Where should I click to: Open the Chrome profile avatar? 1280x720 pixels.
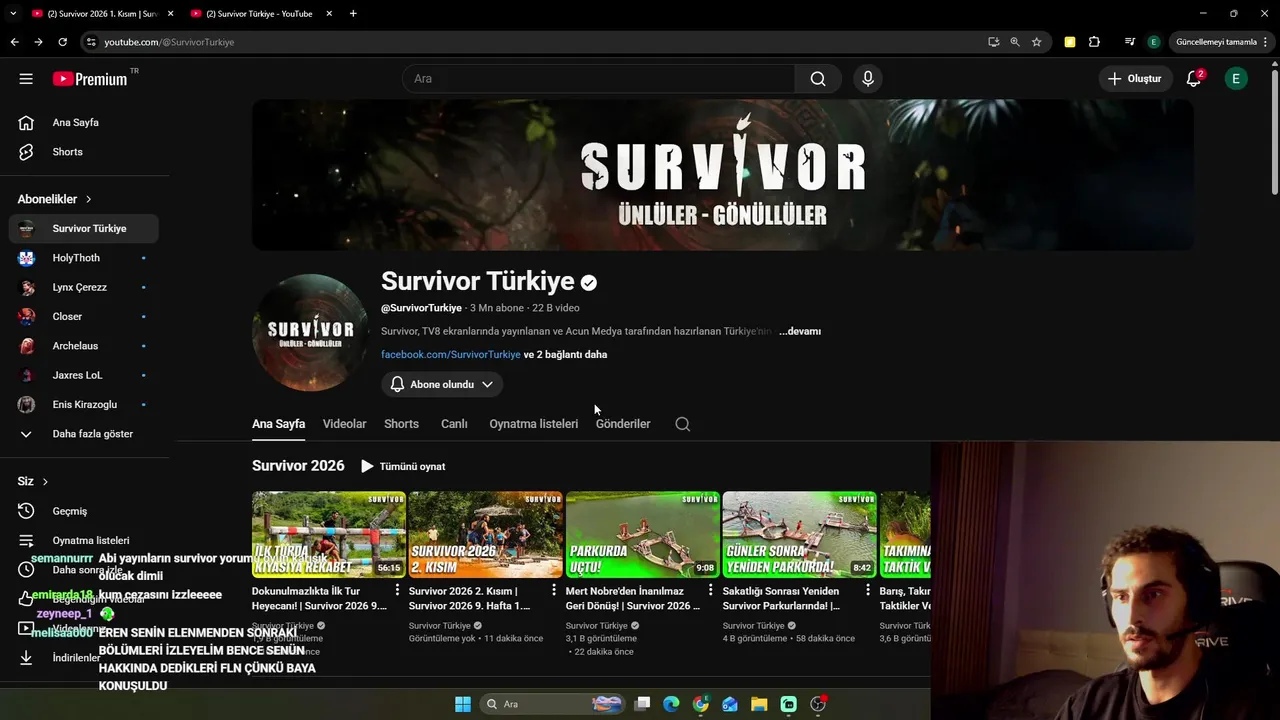click(1153, 42)
